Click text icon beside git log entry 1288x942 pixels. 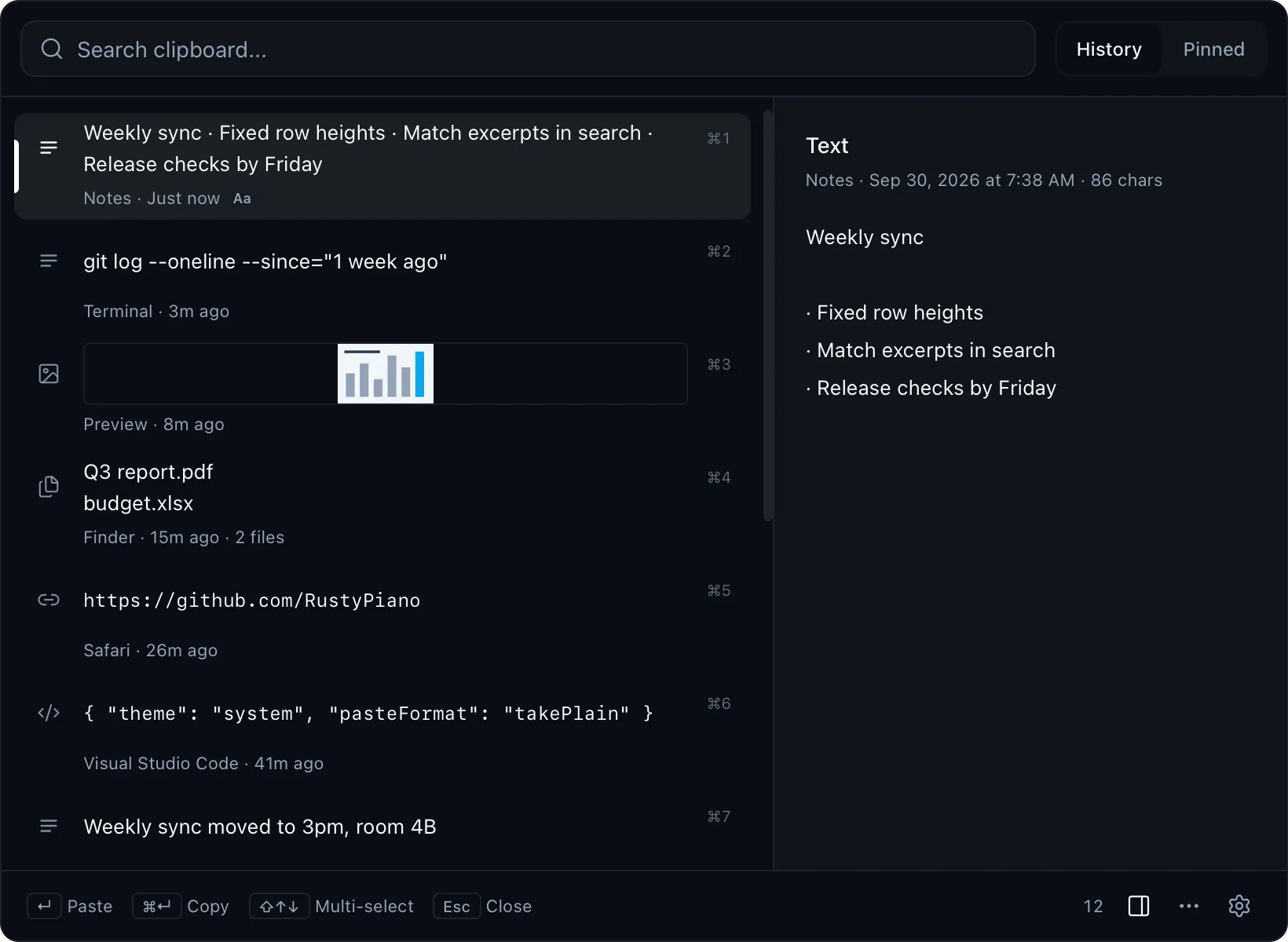(49, 261)
